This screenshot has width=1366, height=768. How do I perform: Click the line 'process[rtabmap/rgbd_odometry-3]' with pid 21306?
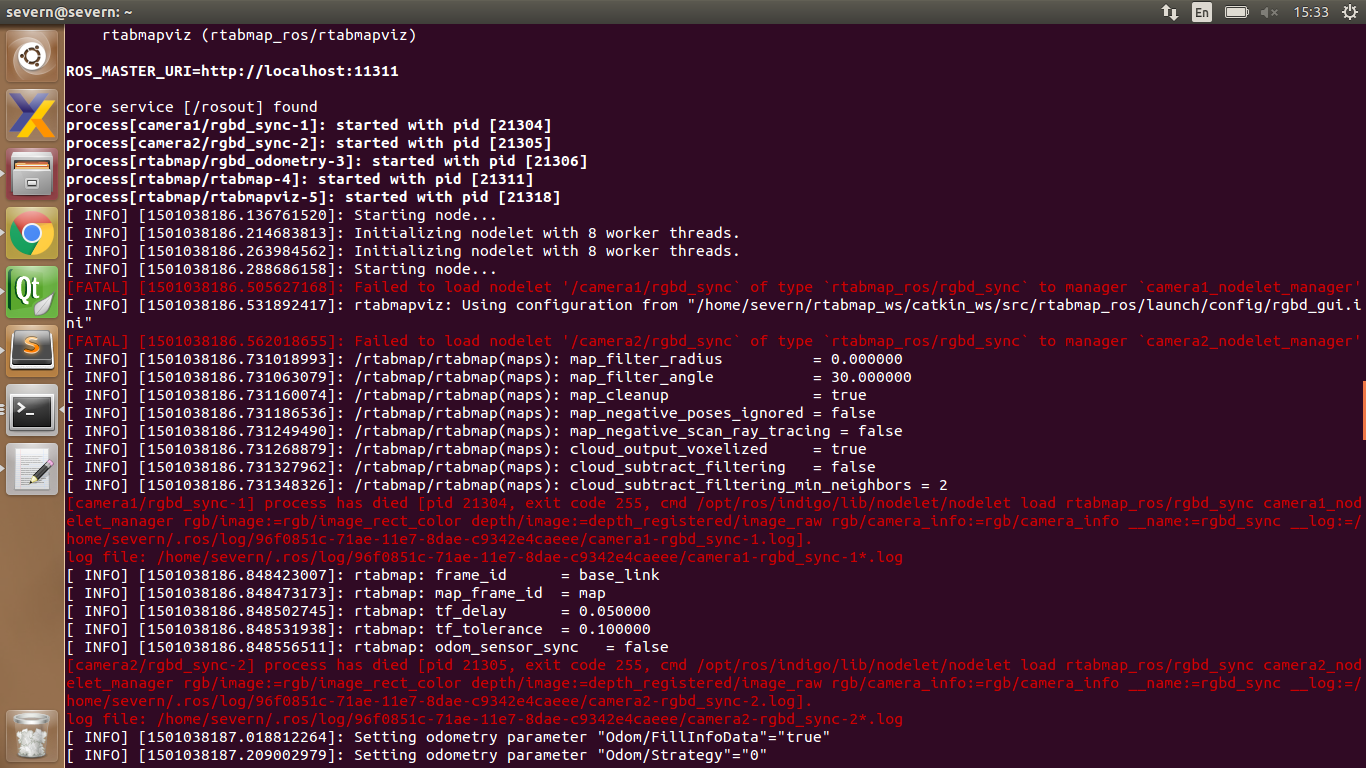coord(327,161)
